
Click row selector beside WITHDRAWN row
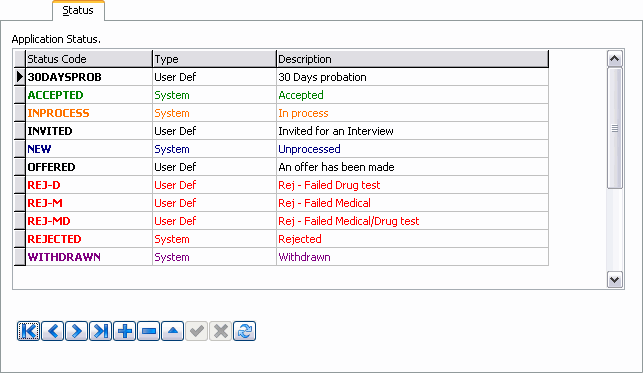tap(19, 257)
